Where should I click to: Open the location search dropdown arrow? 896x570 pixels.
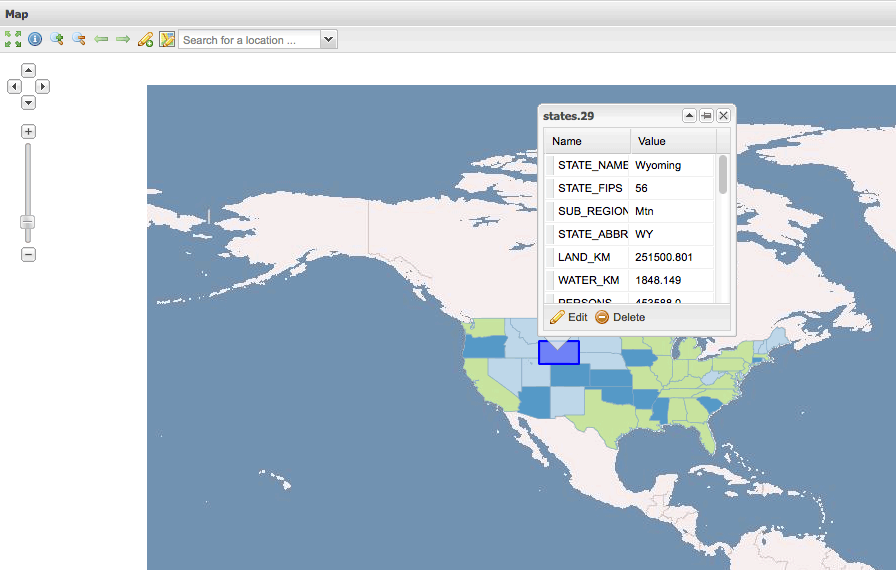(x=328, y=39)
